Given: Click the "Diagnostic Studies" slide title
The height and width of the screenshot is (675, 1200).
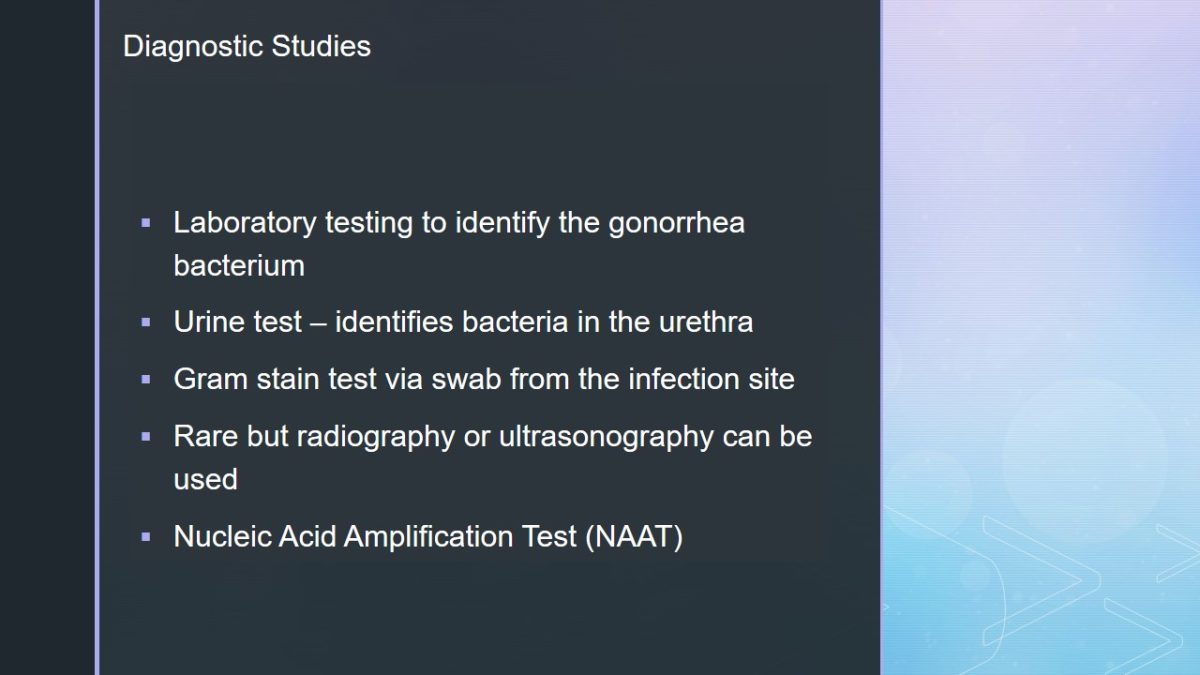Looking at the screenshot, I should (x=246, y=46).
